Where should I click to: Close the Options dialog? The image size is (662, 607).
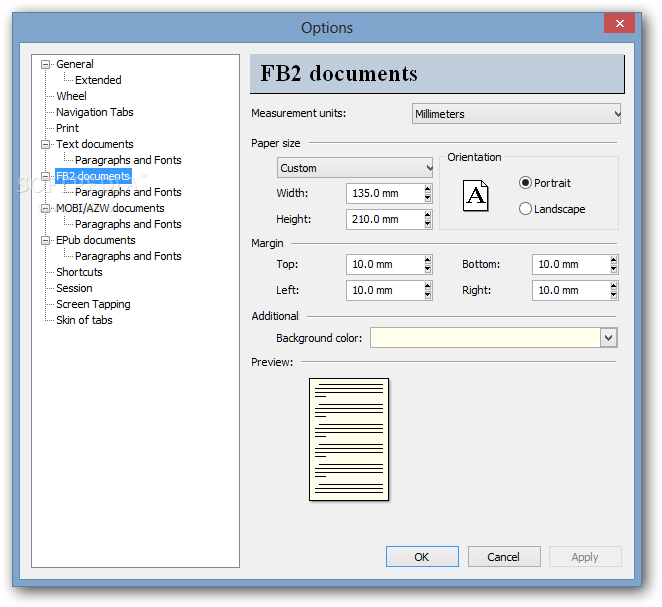[619, 23]
